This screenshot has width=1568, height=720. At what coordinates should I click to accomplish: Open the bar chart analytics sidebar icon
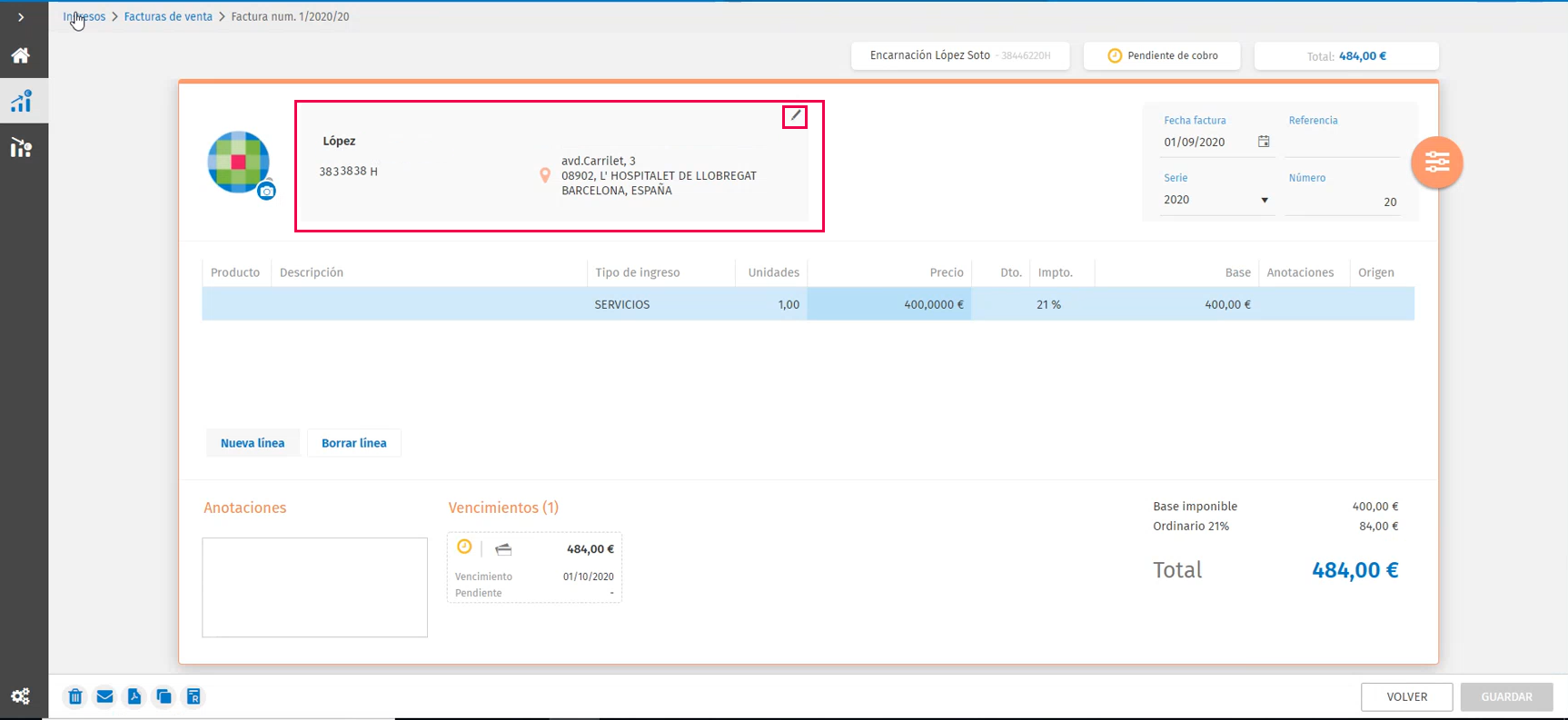pyautogui.click(x=21, y=101)
